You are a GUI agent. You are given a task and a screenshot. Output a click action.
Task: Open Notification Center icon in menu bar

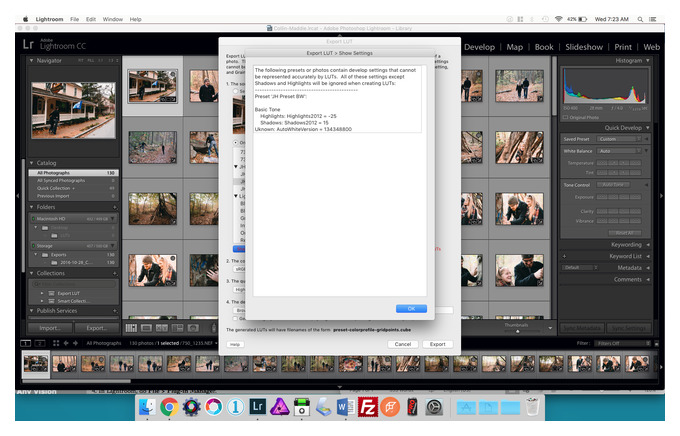pyautogui.click(x=653, y=19)
